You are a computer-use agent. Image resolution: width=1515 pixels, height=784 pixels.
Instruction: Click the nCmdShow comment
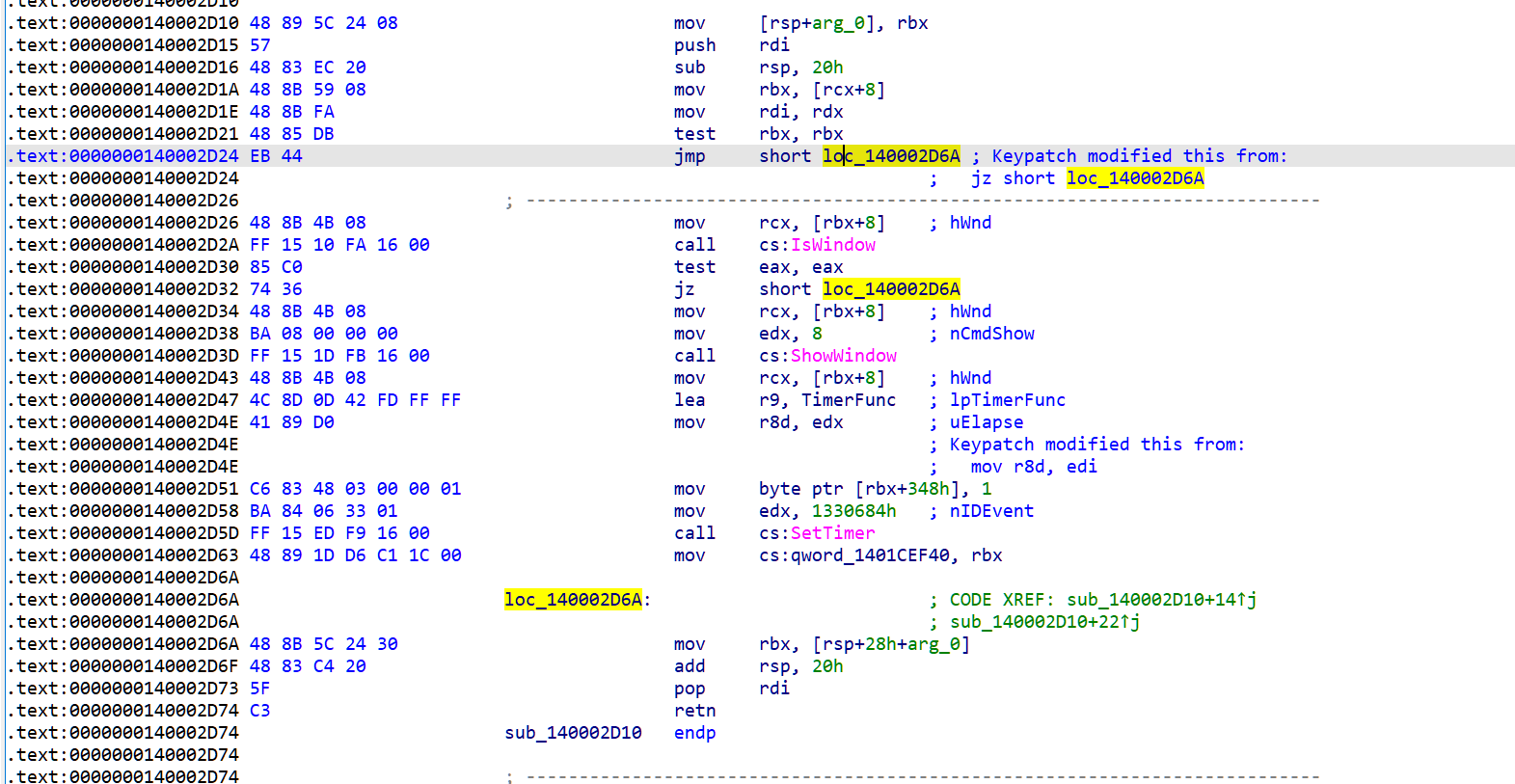pyautogui.click(x=991, y=334)
